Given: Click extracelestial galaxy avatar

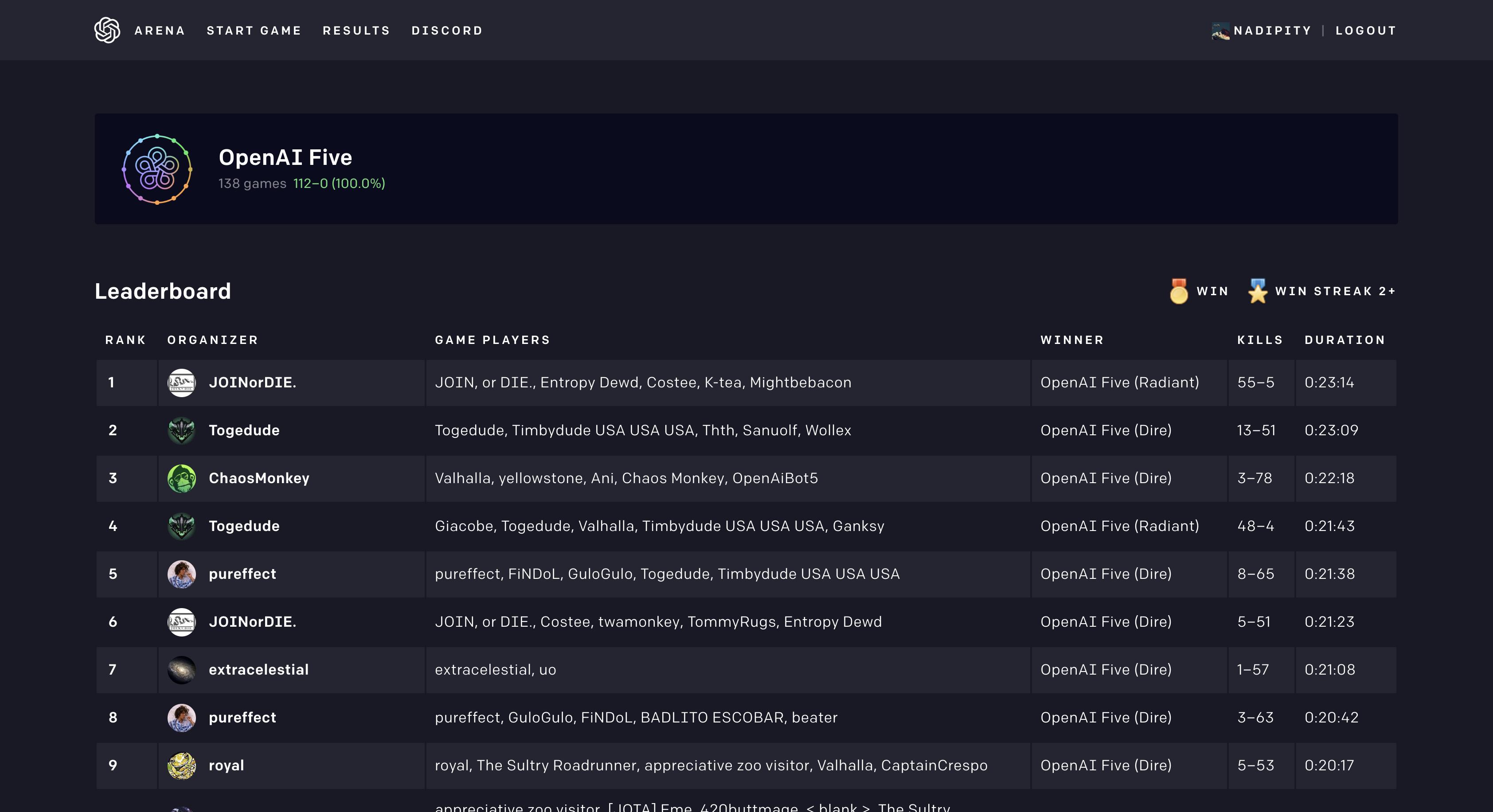Looking at the screenshot, I should pos(181,670).
